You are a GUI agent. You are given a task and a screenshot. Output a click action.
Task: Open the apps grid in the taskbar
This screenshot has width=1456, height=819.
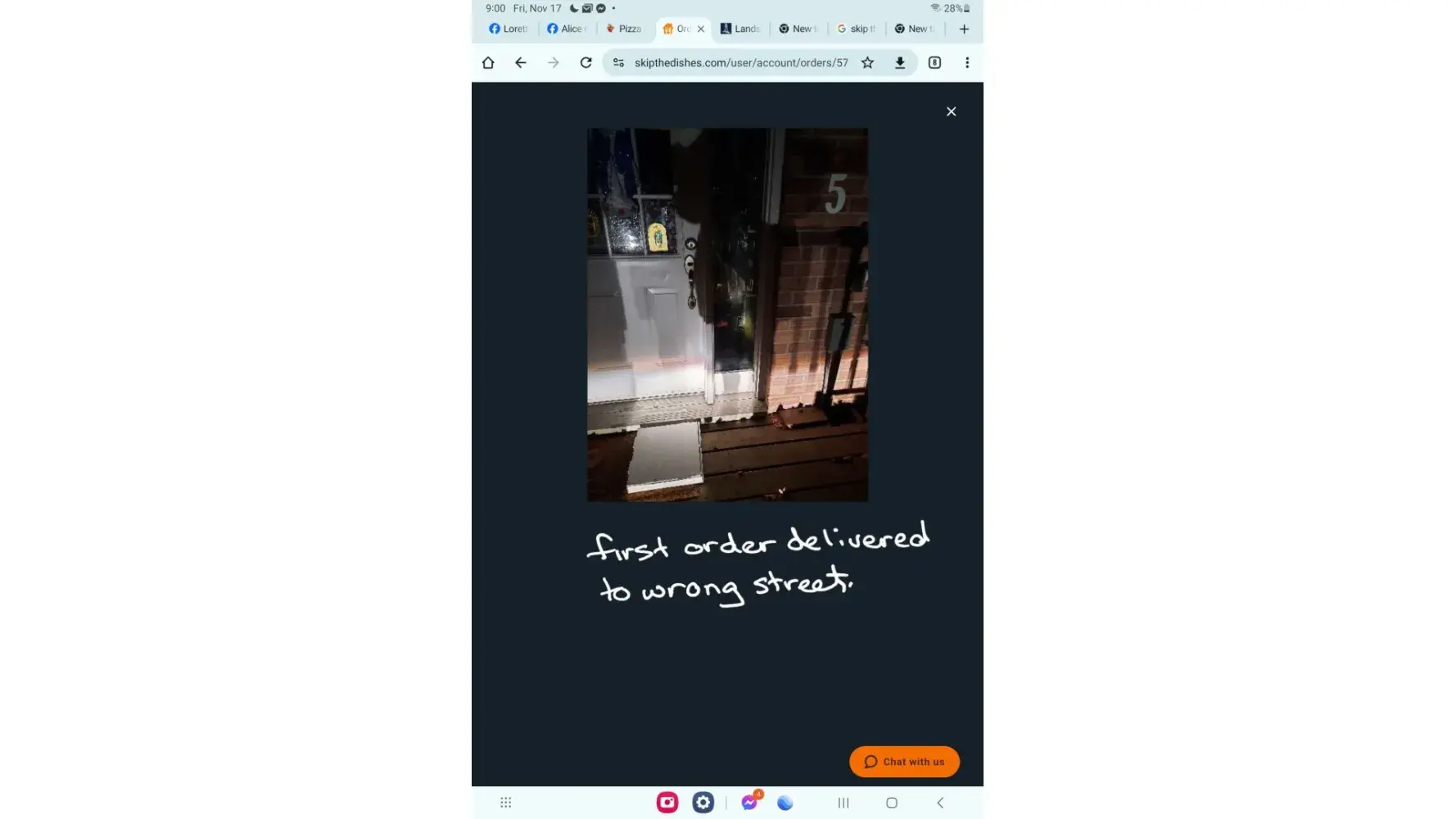point(506,803)
